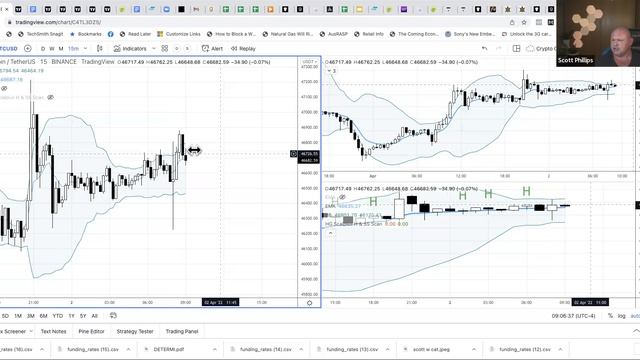Toggle eye icon on lower-right chart indicator

[342, 197]
